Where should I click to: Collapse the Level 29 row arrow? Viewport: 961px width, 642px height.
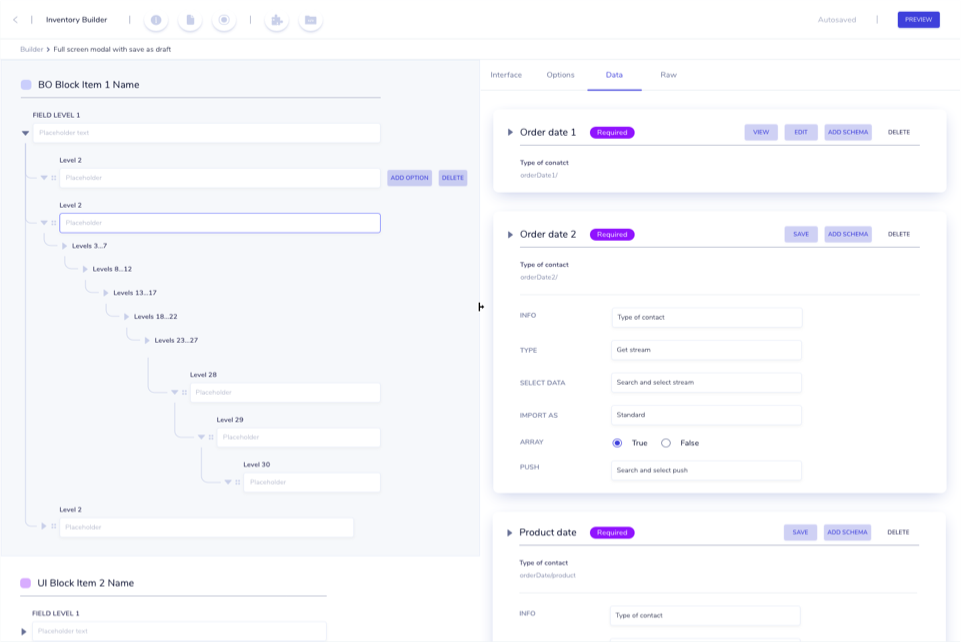click(201, 437)
